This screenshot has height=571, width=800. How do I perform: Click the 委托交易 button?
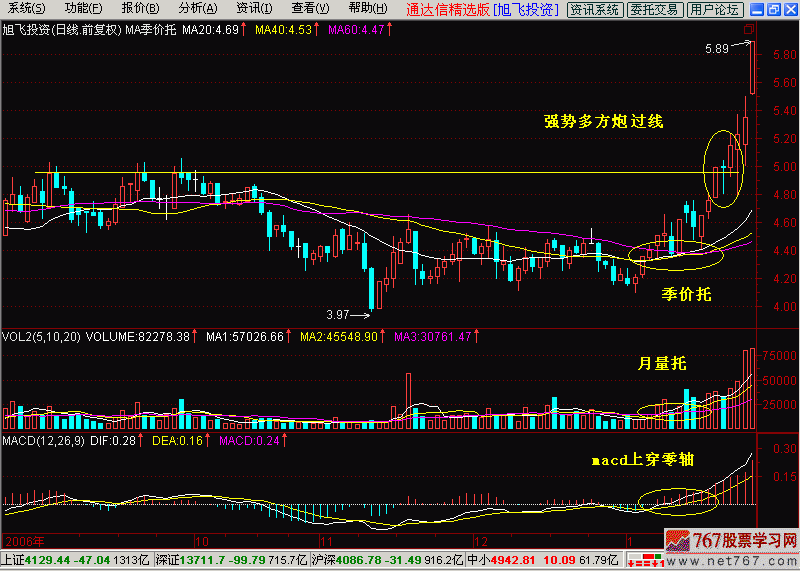point(655,10)
